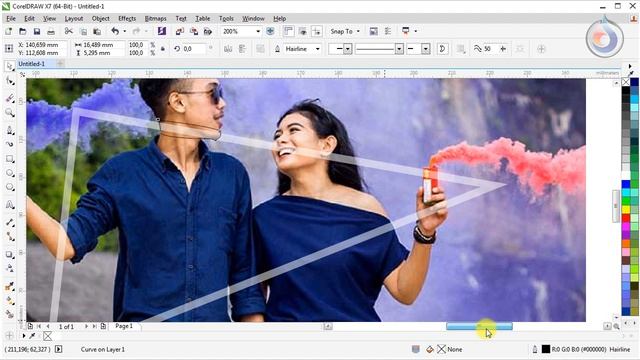Undo the last action
The height and width of the screenshot is (360, 640).
coord(115,31)
